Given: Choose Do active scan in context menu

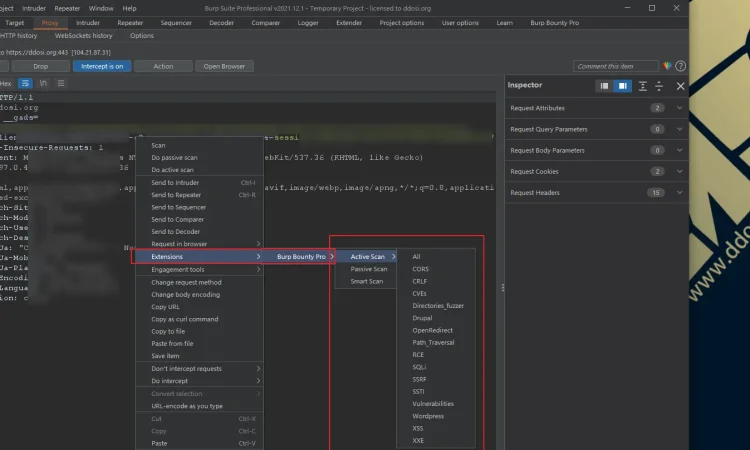Looking at the screenshot, I should click(x=199, y=170).
